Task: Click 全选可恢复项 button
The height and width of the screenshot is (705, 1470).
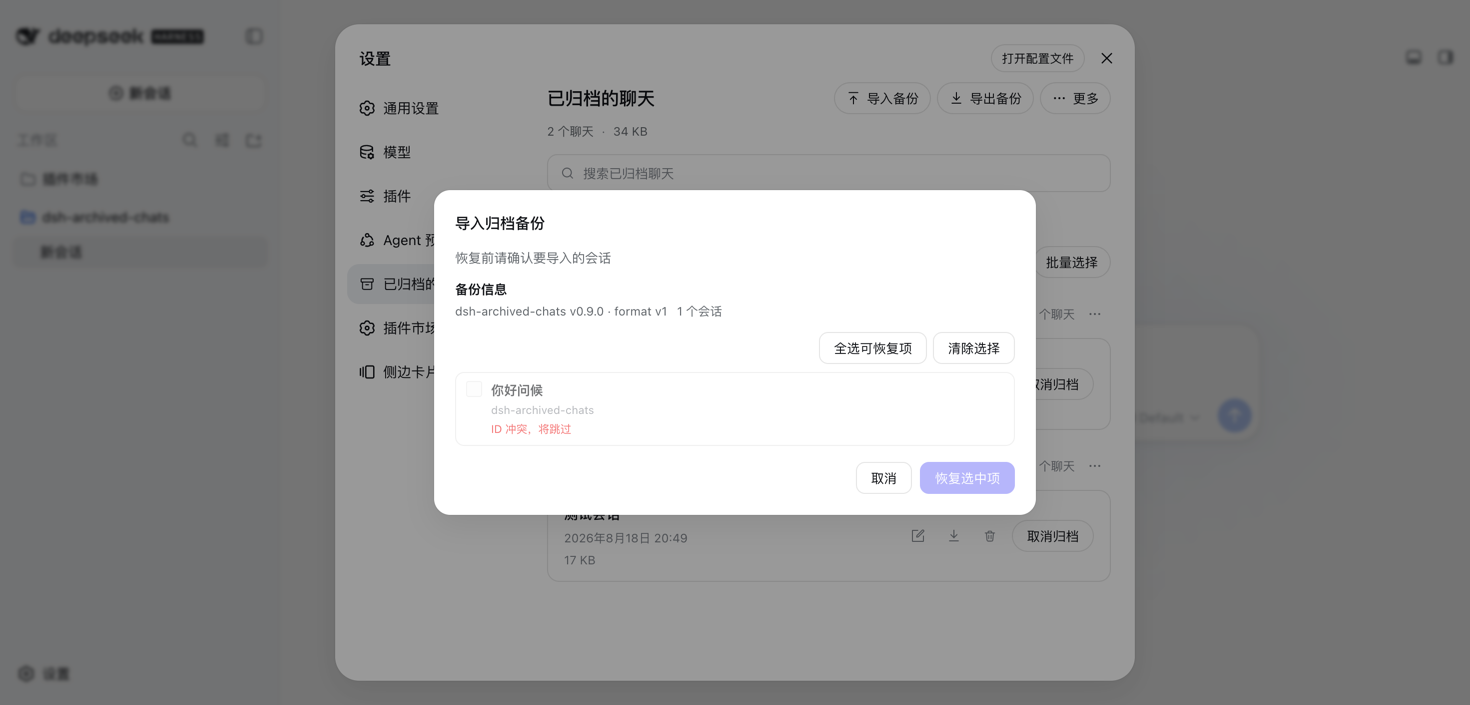Action: click(873, 348)
